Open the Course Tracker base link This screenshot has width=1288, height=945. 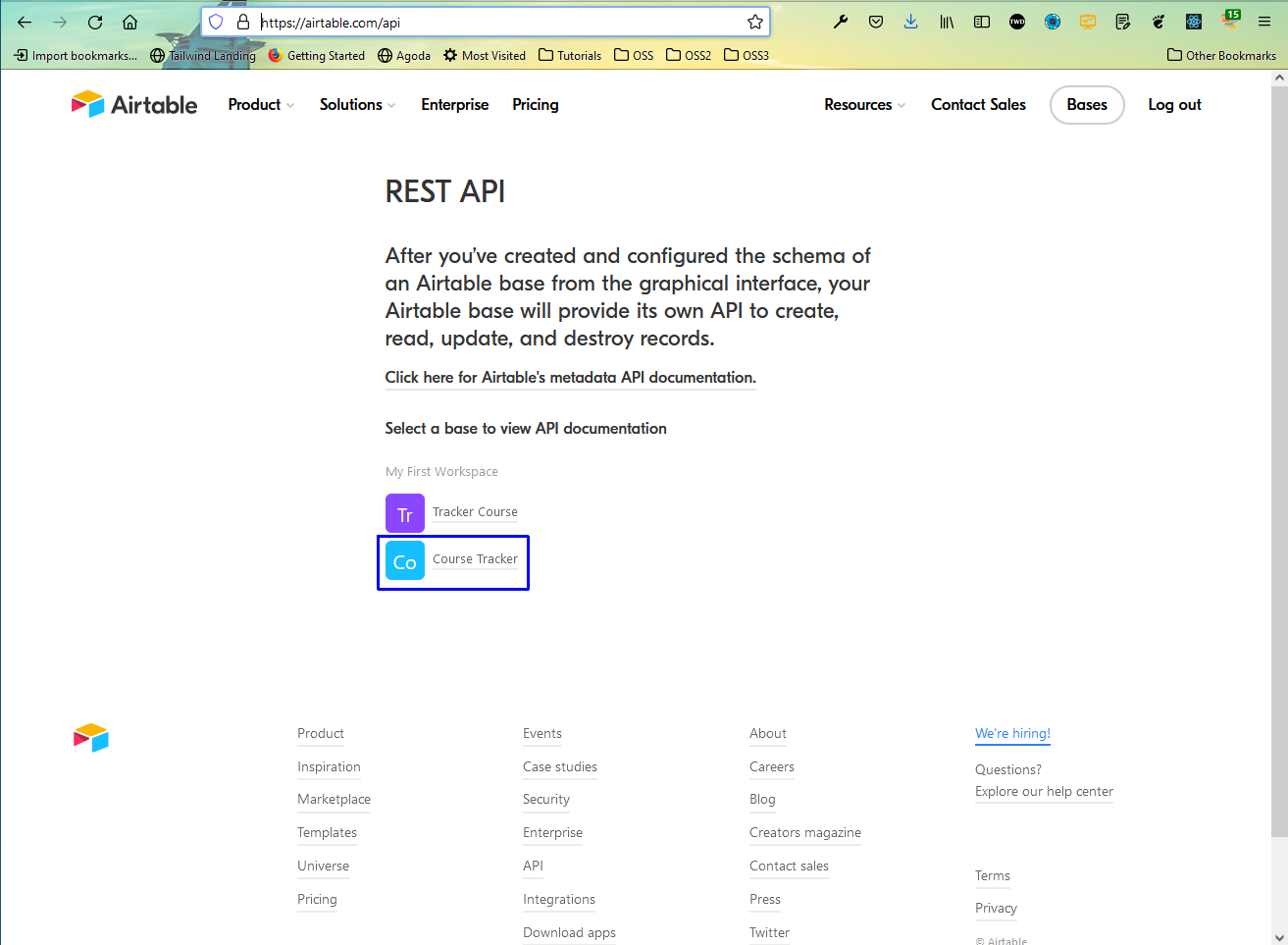point(475,558)
